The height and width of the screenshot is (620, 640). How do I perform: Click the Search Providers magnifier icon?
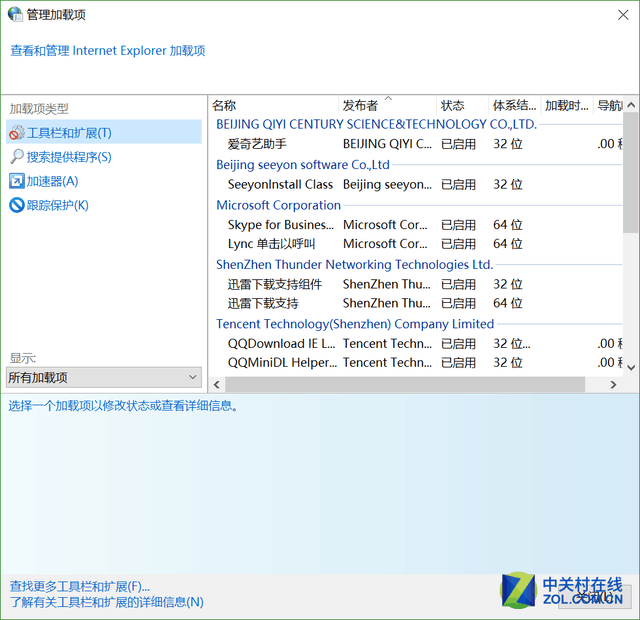(x=17, y=157)
